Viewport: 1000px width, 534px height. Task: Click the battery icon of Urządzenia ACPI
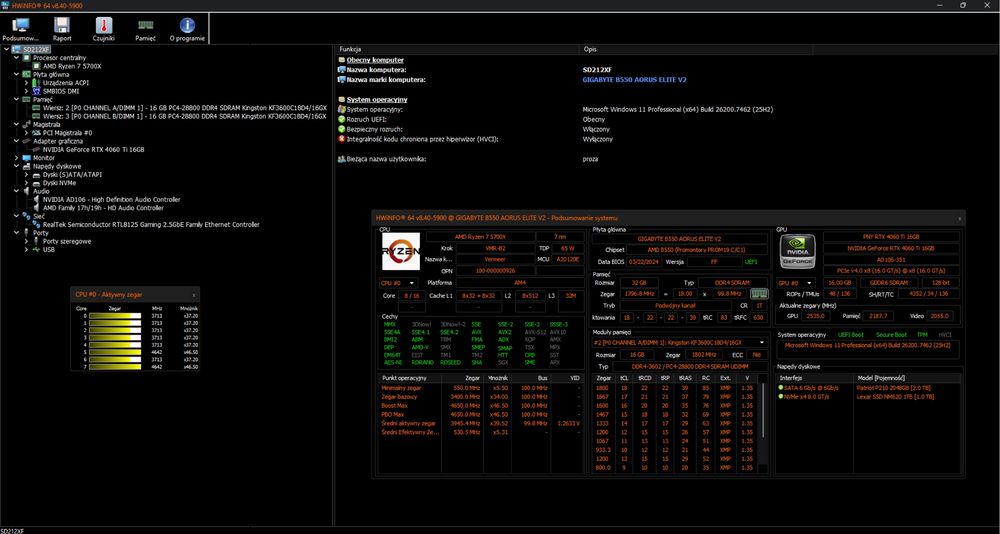coord(36,82)
